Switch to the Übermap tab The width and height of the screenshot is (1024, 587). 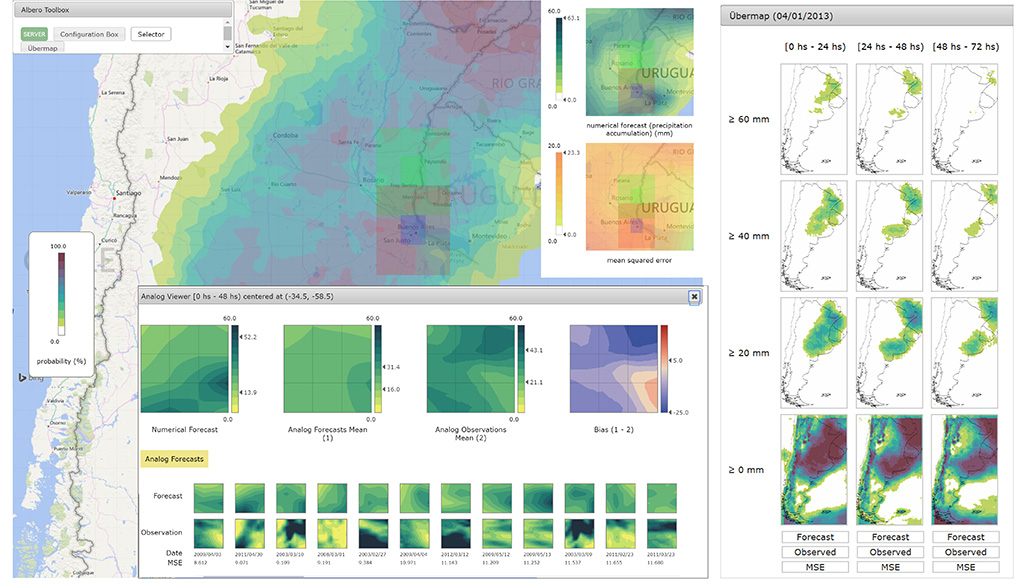(42, 47)
